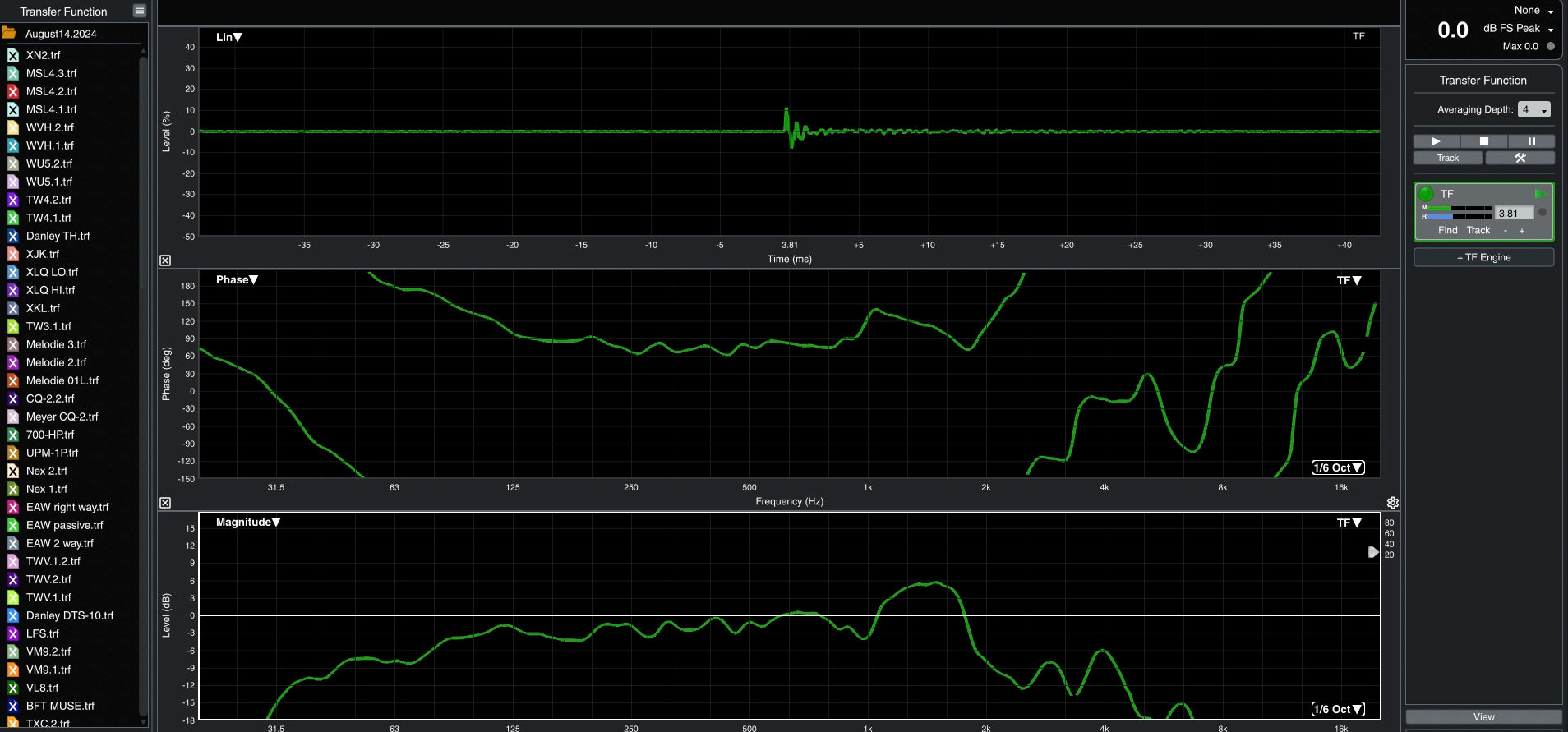Click the green TF engine indicator circle
The width and height of the screenshot is (1568, 732).
tap(1426, 194)
